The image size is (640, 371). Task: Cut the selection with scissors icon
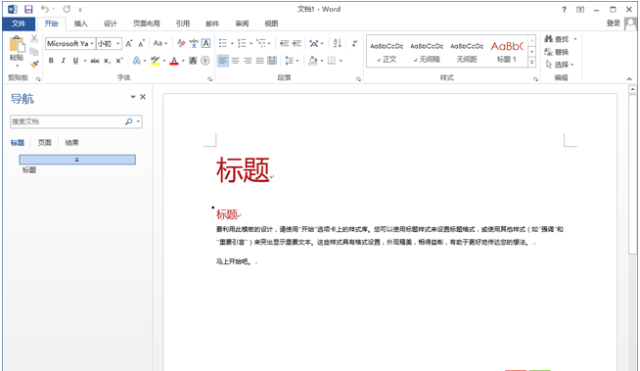34,39
